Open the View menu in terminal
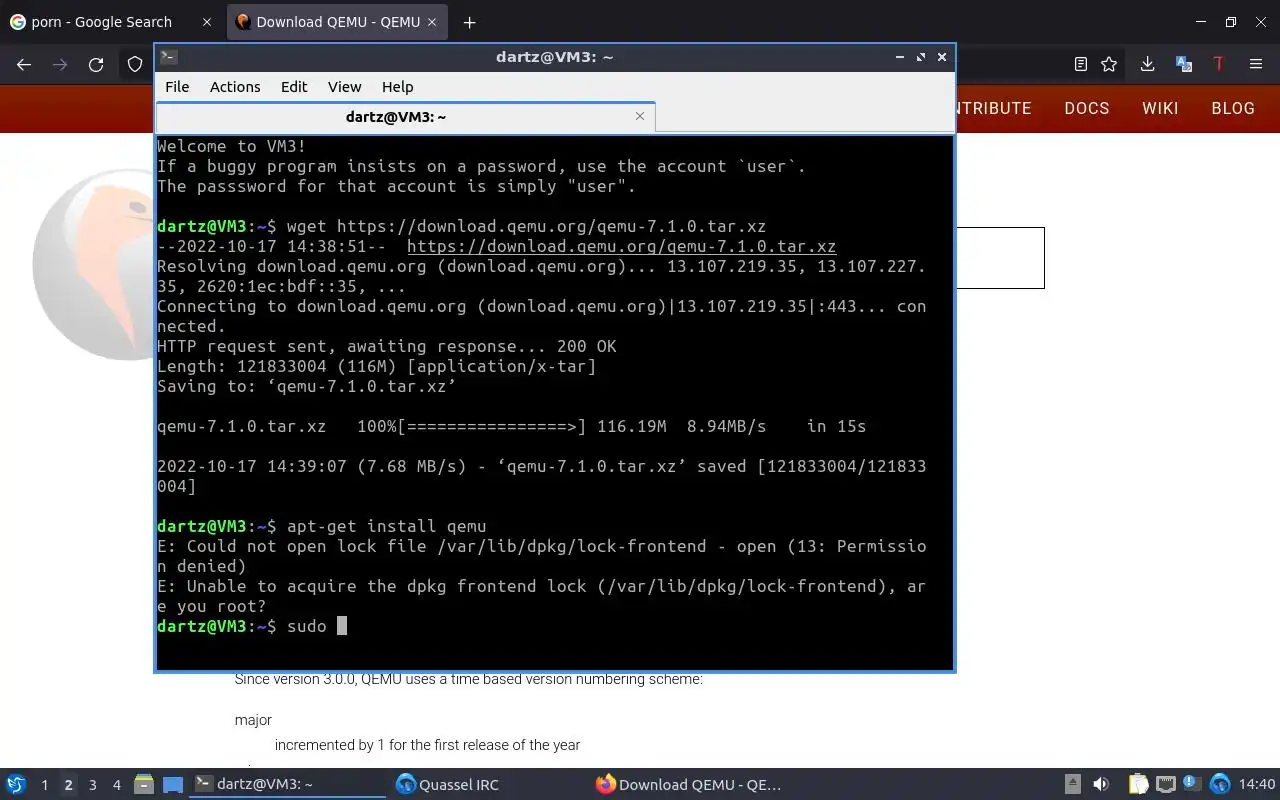The width and height of the screenshot is (1280, 800). point(344,87)
